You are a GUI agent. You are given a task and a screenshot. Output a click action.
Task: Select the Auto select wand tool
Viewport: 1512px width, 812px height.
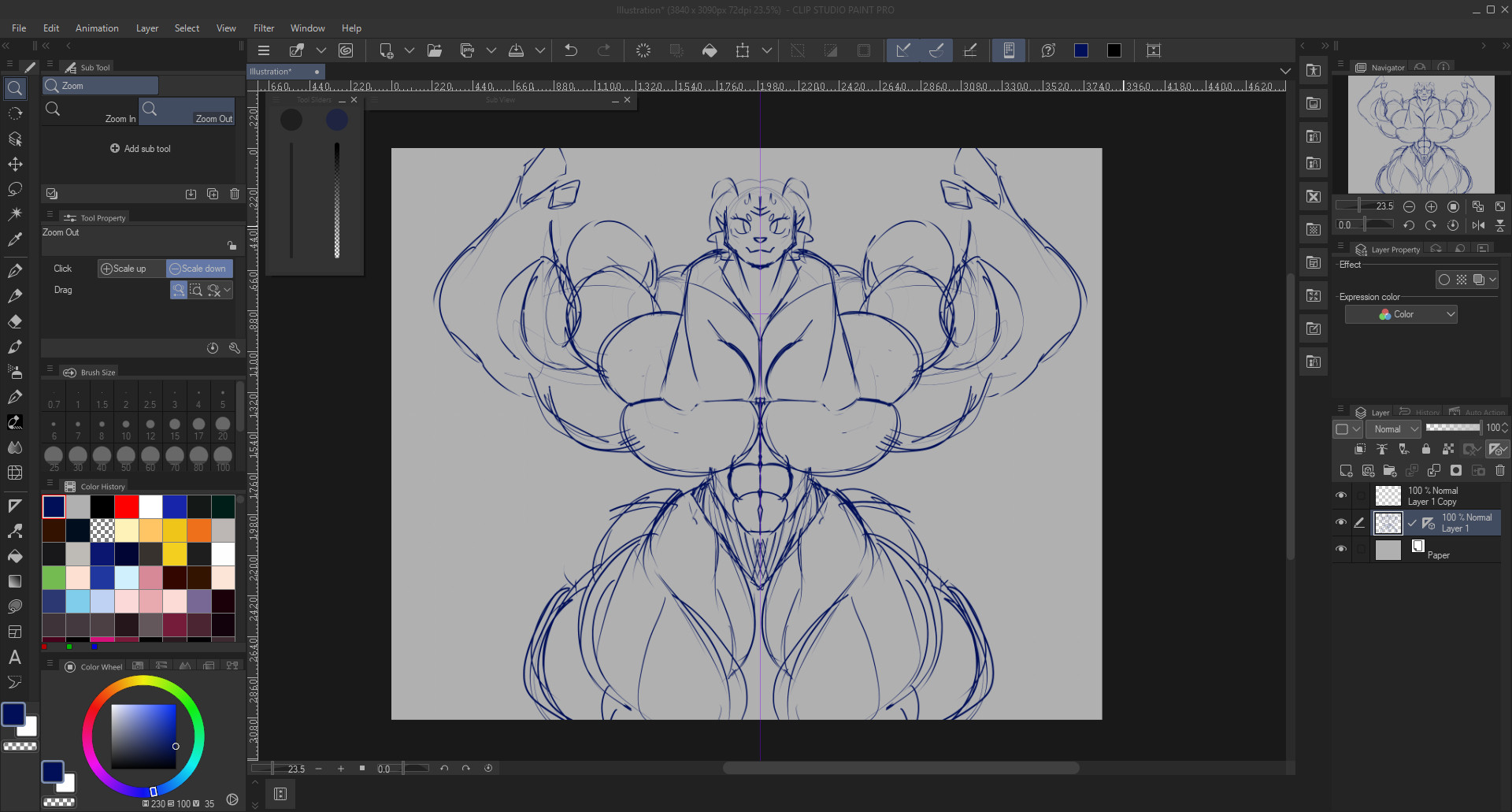[15, 214]
